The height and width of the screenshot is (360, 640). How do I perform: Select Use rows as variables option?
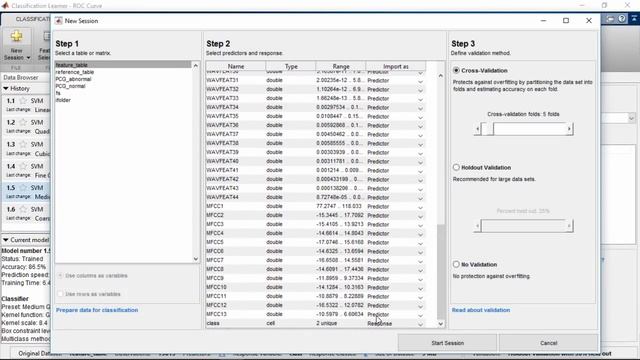[x=60, y=294]
